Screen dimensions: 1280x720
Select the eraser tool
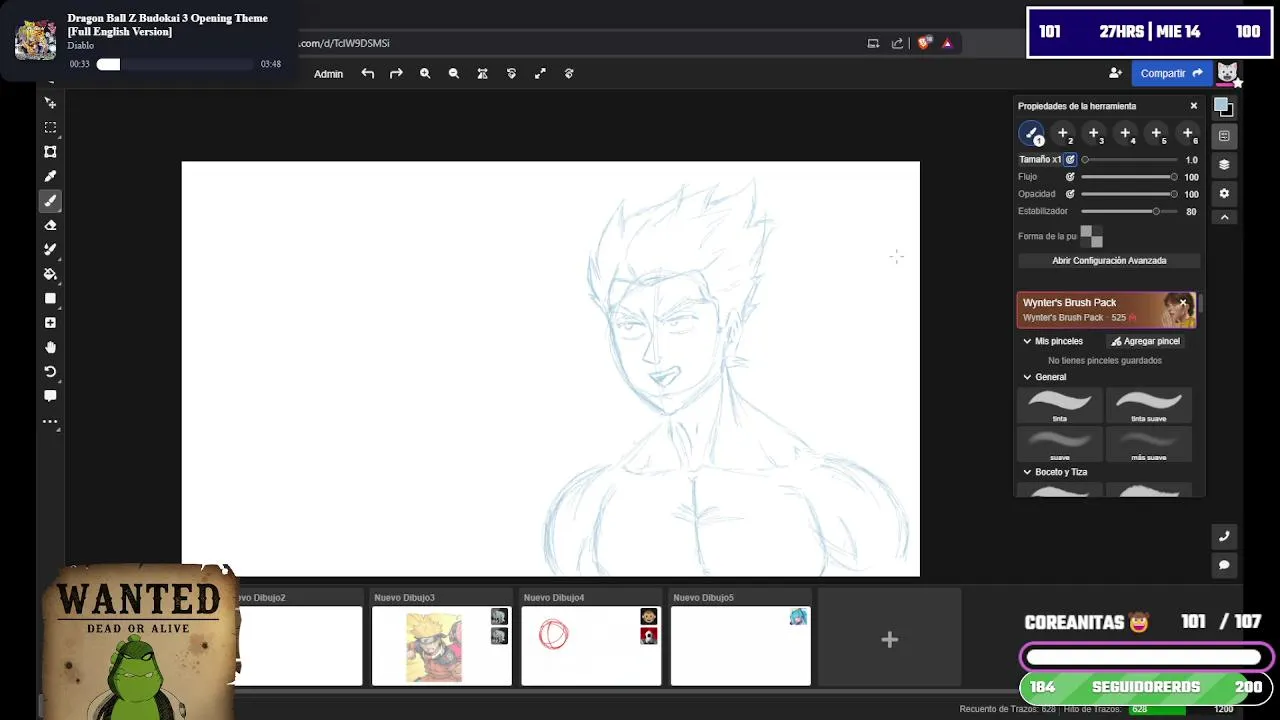click(x=50, y=225)
